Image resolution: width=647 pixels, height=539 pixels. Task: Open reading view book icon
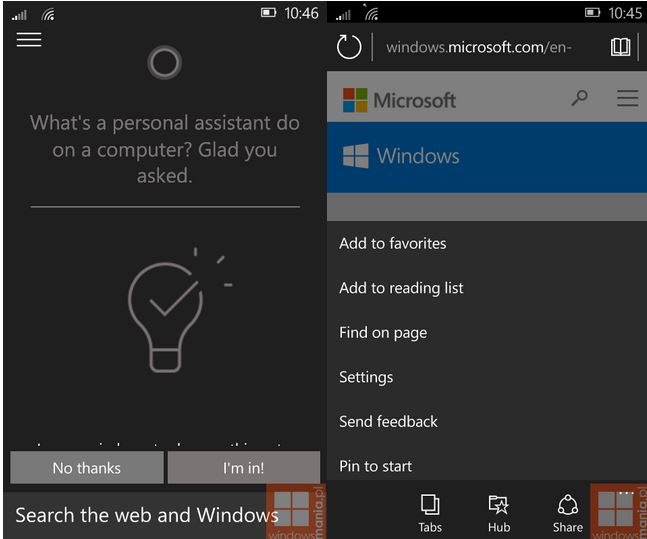(x=621, y=47)
